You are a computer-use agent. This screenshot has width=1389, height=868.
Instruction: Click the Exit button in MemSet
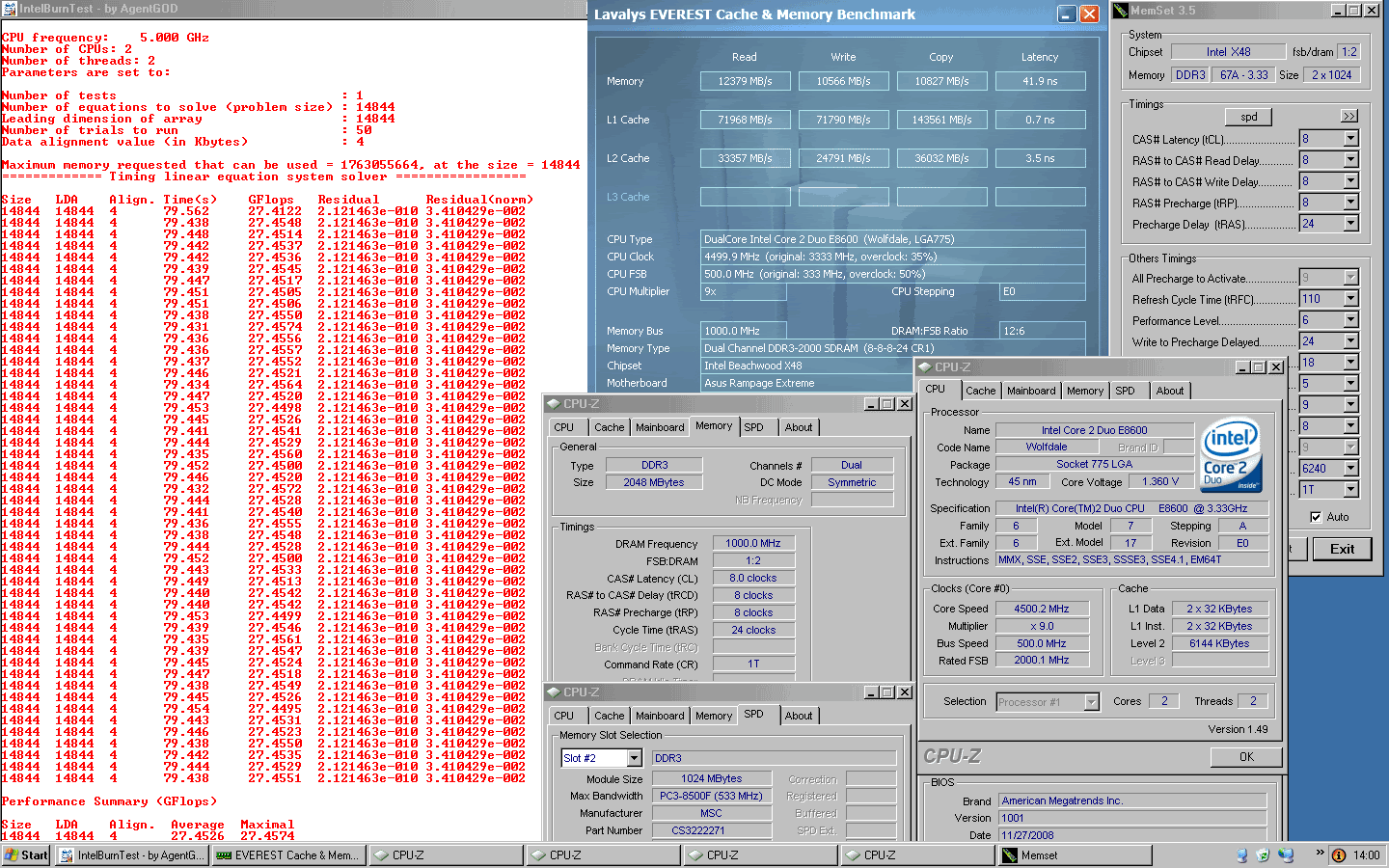[1342, 549]
